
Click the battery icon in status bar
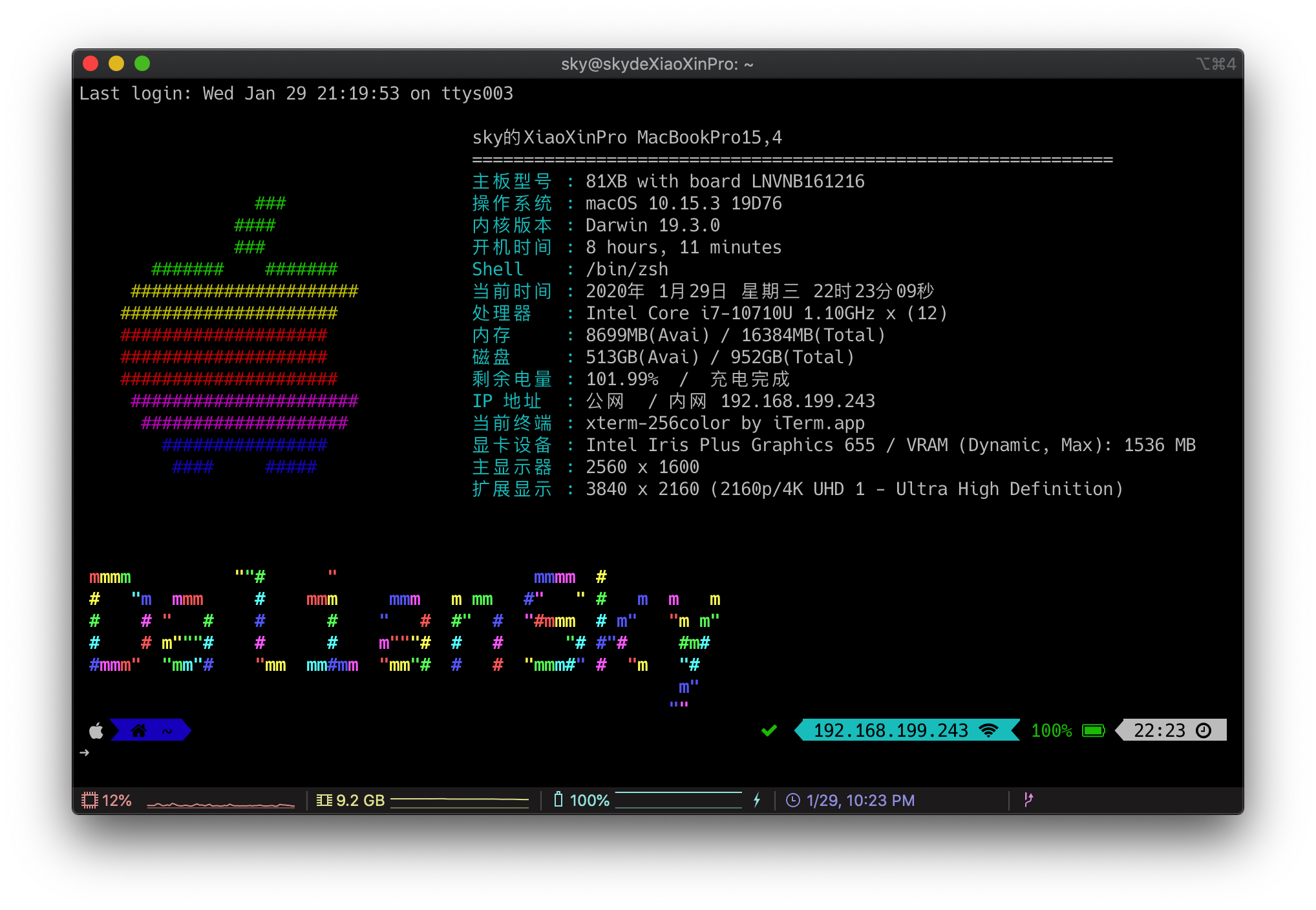pos(558,799)
